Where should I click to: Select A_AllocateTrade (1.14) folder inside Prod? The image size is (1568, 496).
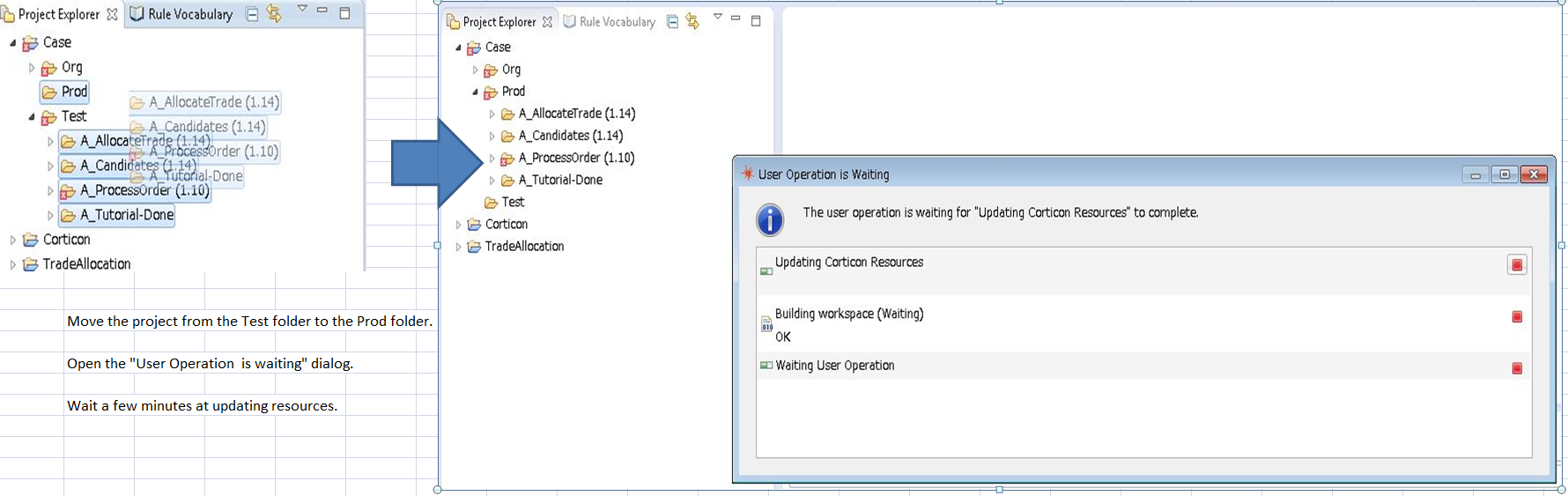tap(568, 114)
